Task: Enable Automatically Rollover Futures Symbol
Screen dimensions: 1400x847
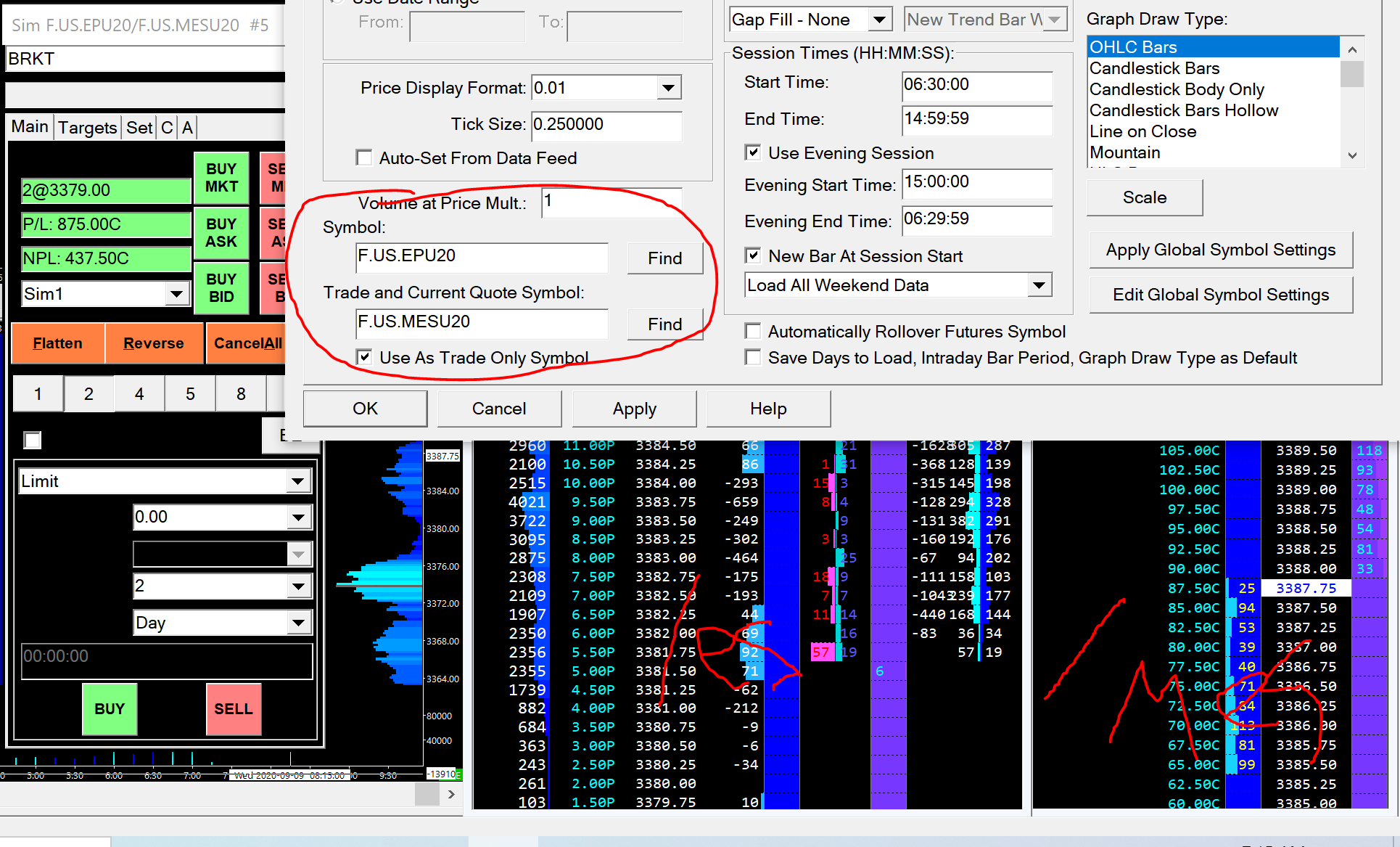Action: point(753,332)
